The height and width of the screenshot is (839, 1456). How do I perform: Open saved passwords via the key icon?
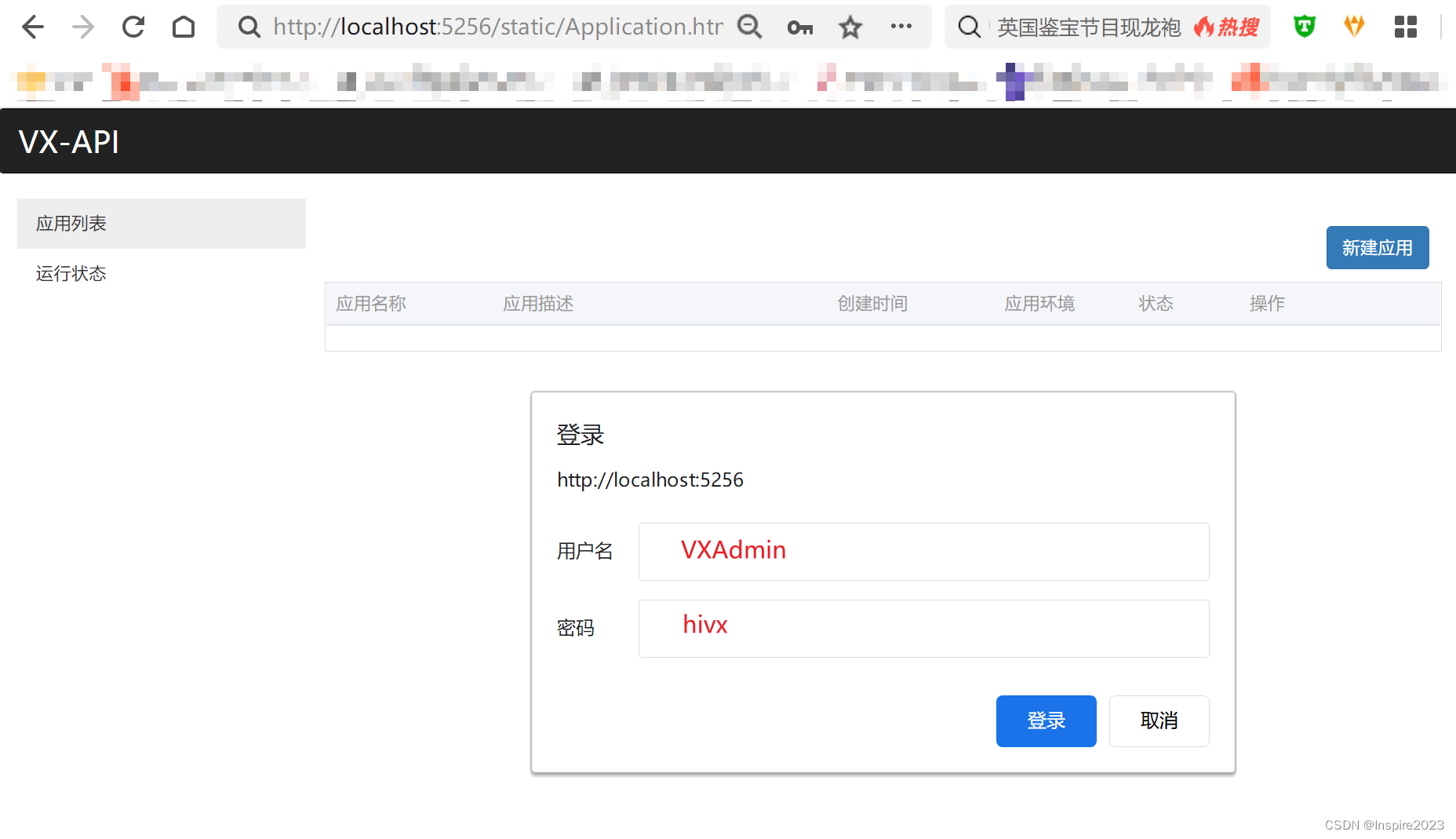coord(800,28)
